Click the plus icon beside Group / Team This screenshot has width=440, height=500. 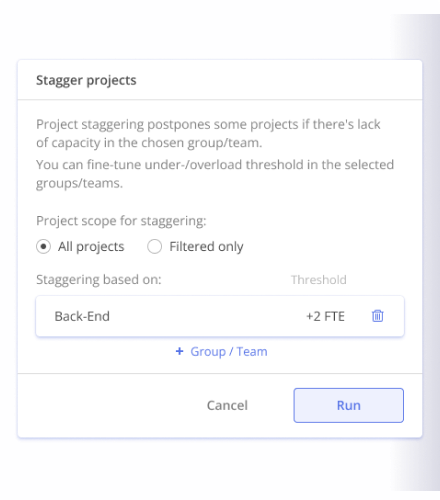point(179,351)
